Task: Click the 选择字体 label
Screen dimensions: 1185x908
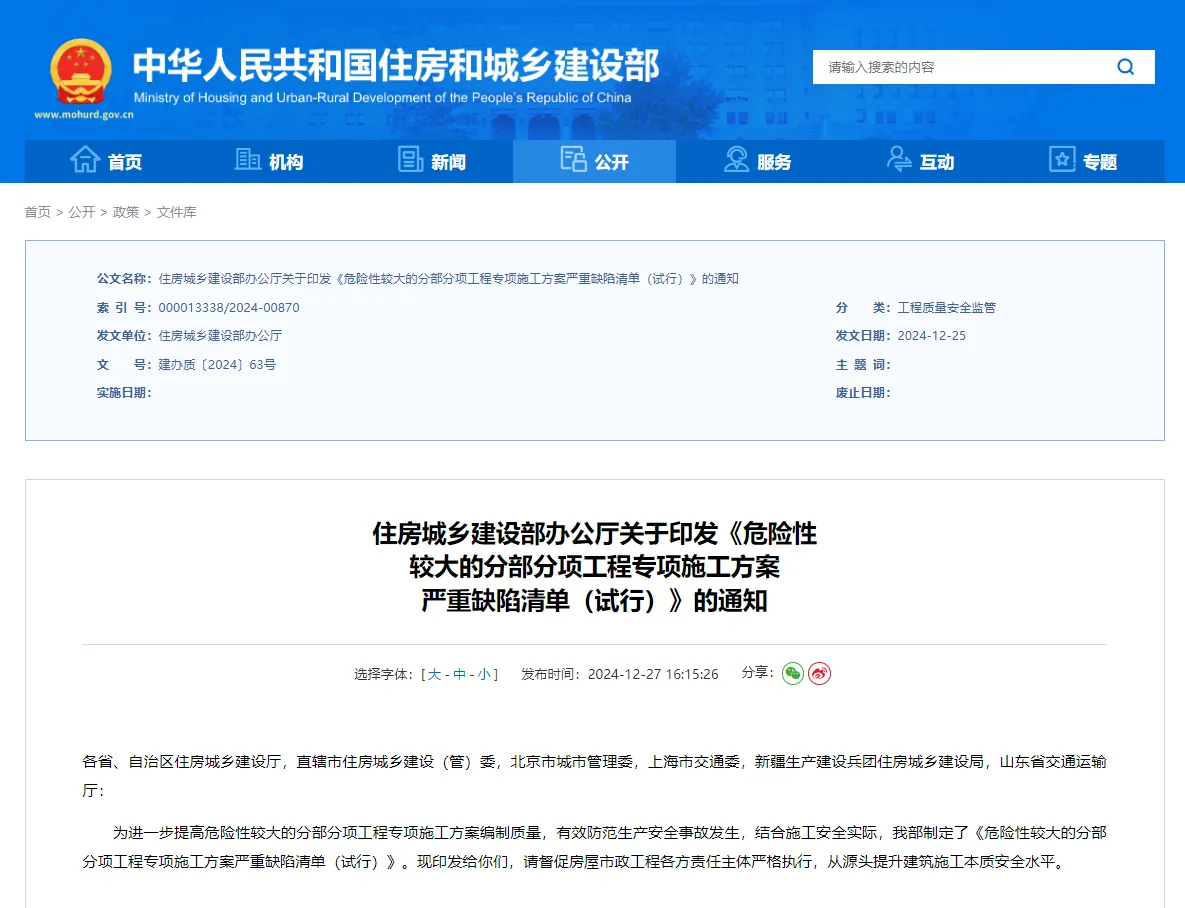Action: click(383, 674)
